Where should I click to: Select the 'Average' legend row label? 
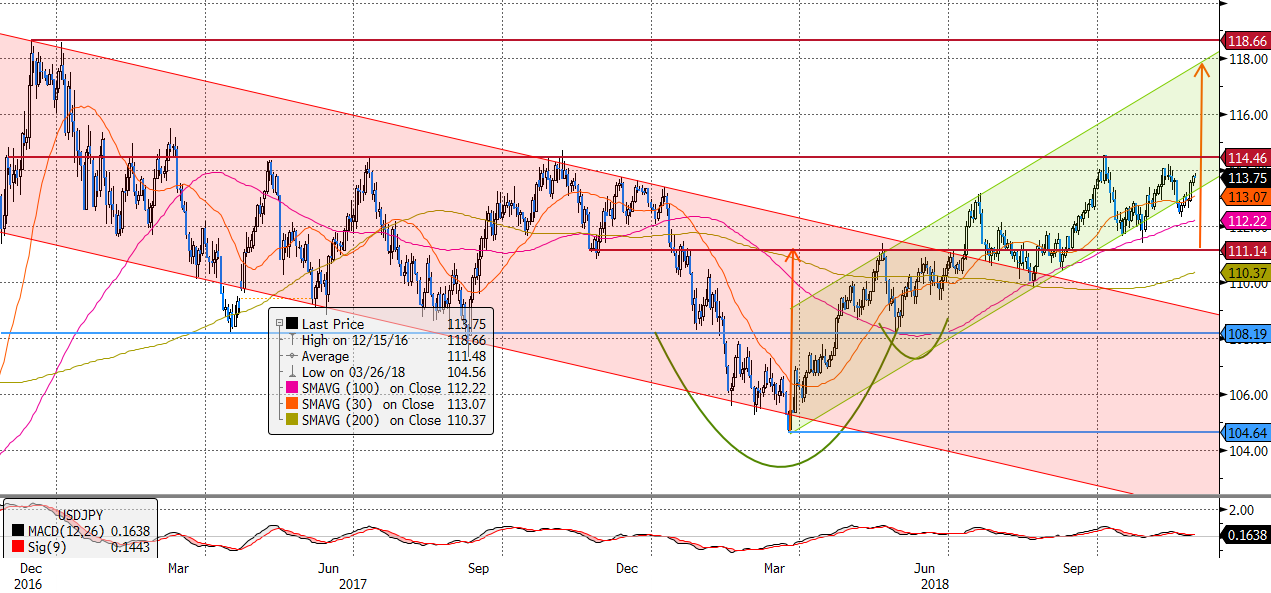click(326, 356)
